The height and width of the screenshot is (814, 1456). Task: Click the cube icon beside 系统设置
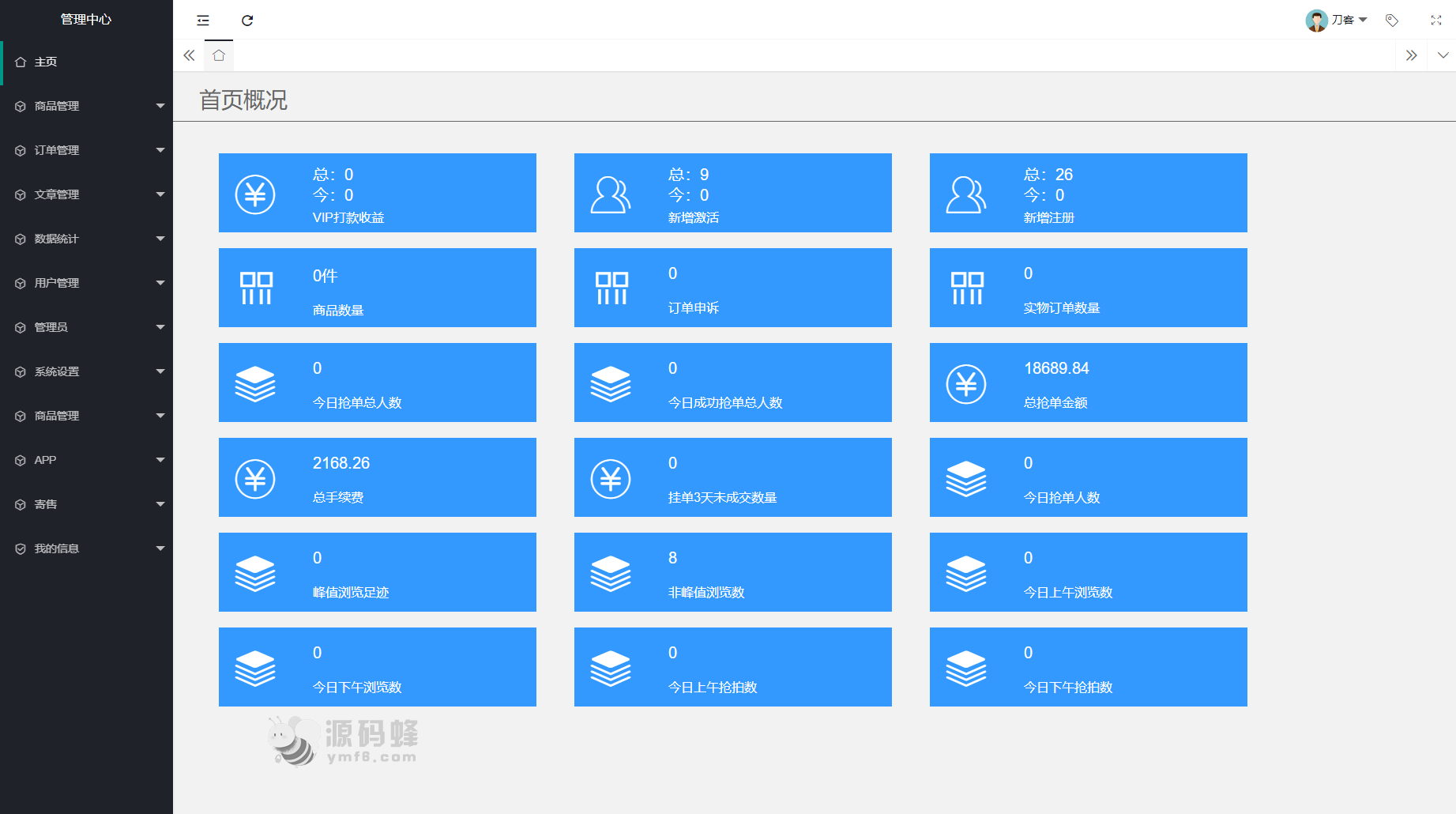point(21,371)
